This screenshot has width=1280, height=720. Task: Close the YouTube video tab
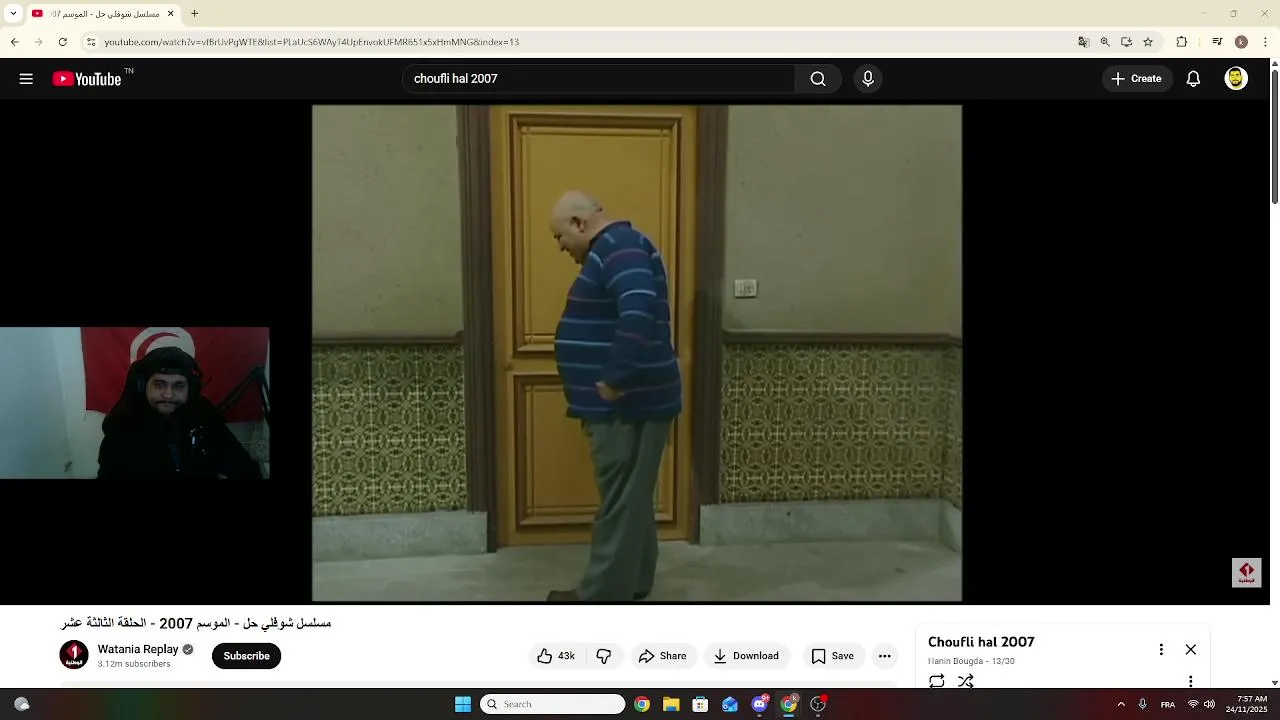pos(170,14)
